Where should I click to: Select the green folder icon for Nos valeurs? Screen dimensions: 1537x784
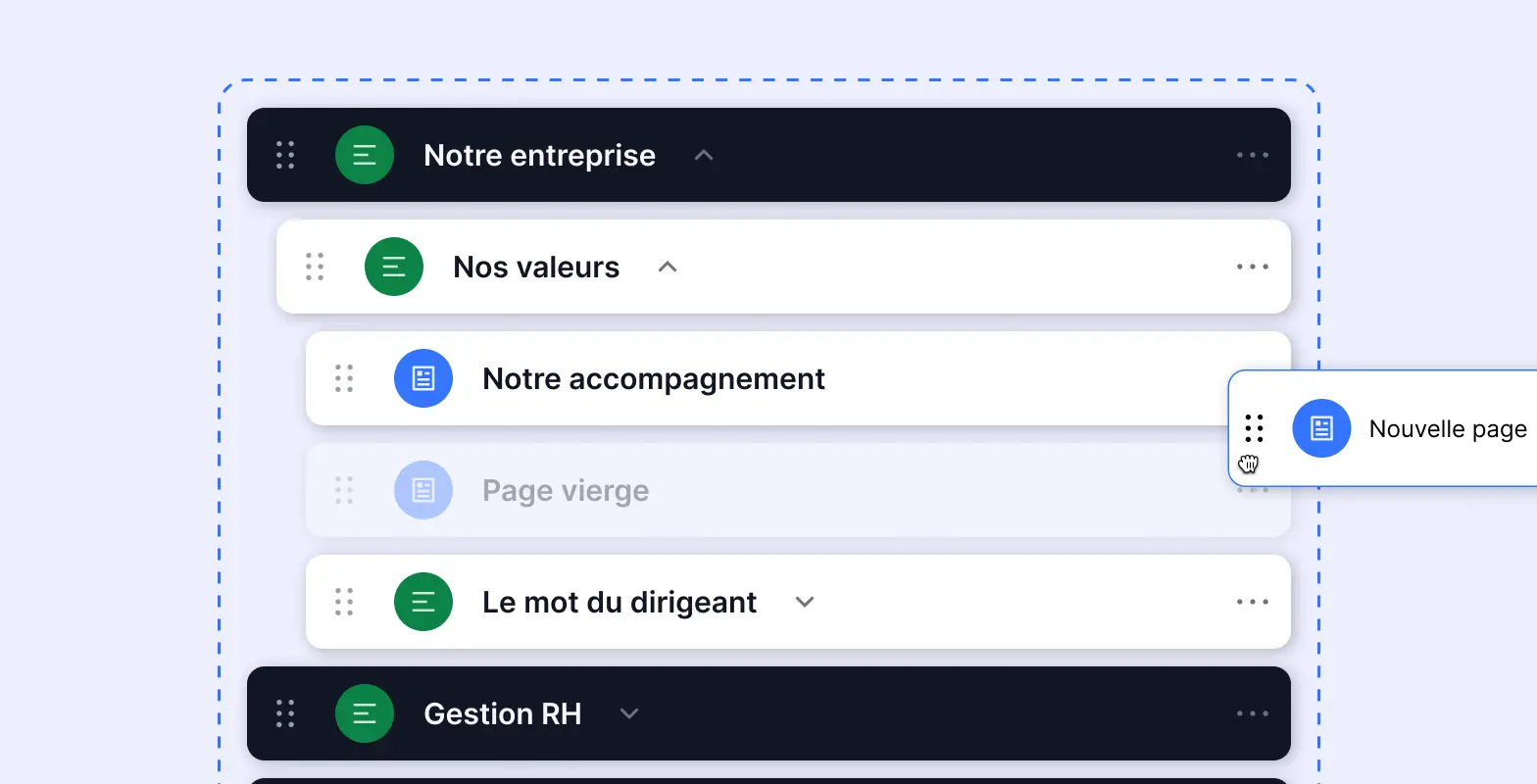pos(393,266)
